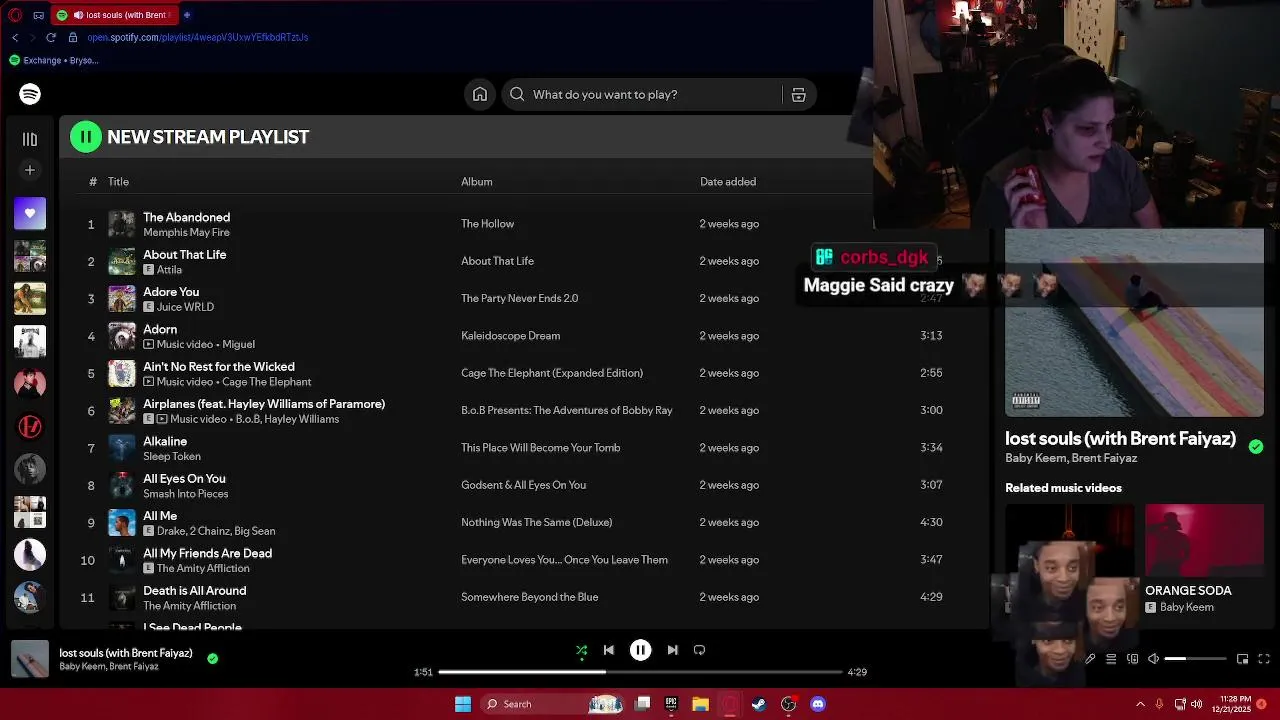Open Baby Keem link in player bar
The image size is (1280, 720).
click(81, 667)
